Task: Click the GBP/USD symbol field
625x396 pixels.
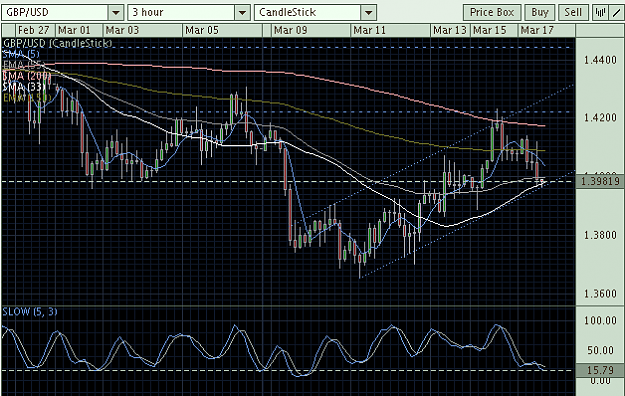Action: [x=55, y=13]
